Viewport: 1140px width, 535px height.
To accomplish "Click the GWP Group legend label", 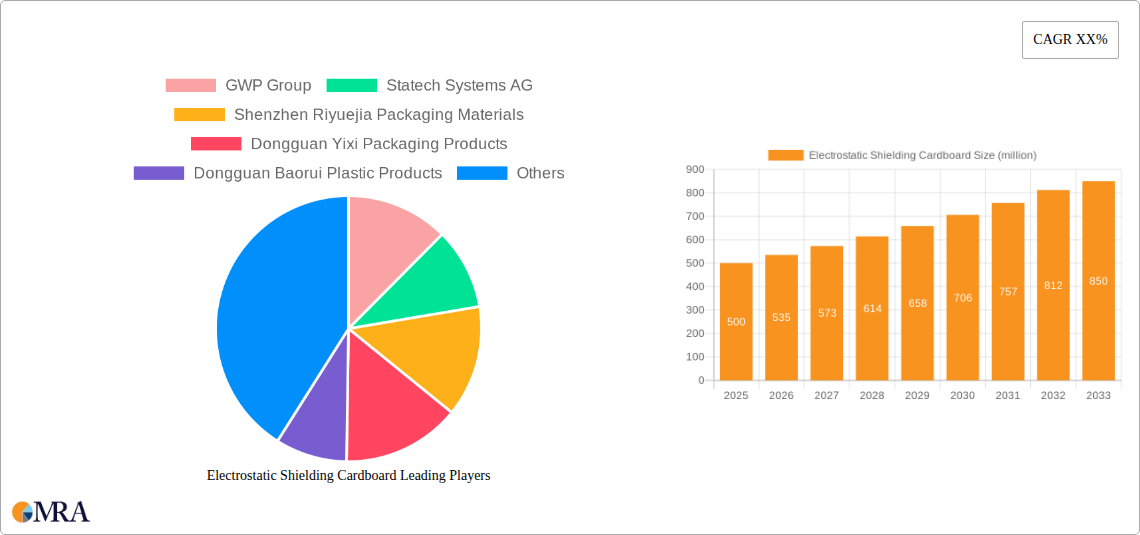I will [268, 85].
